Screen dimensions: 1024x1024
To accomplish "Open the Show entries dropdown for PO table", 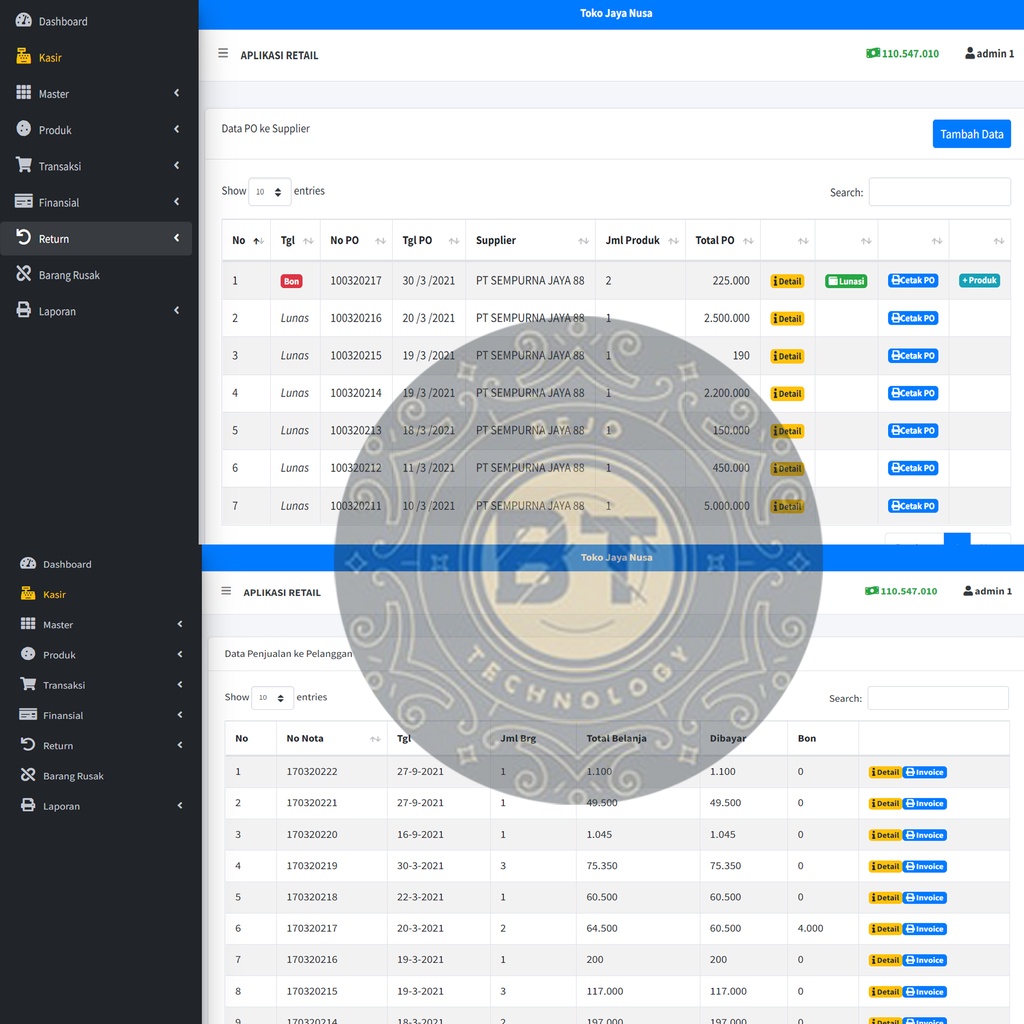I will click(269, 192).
